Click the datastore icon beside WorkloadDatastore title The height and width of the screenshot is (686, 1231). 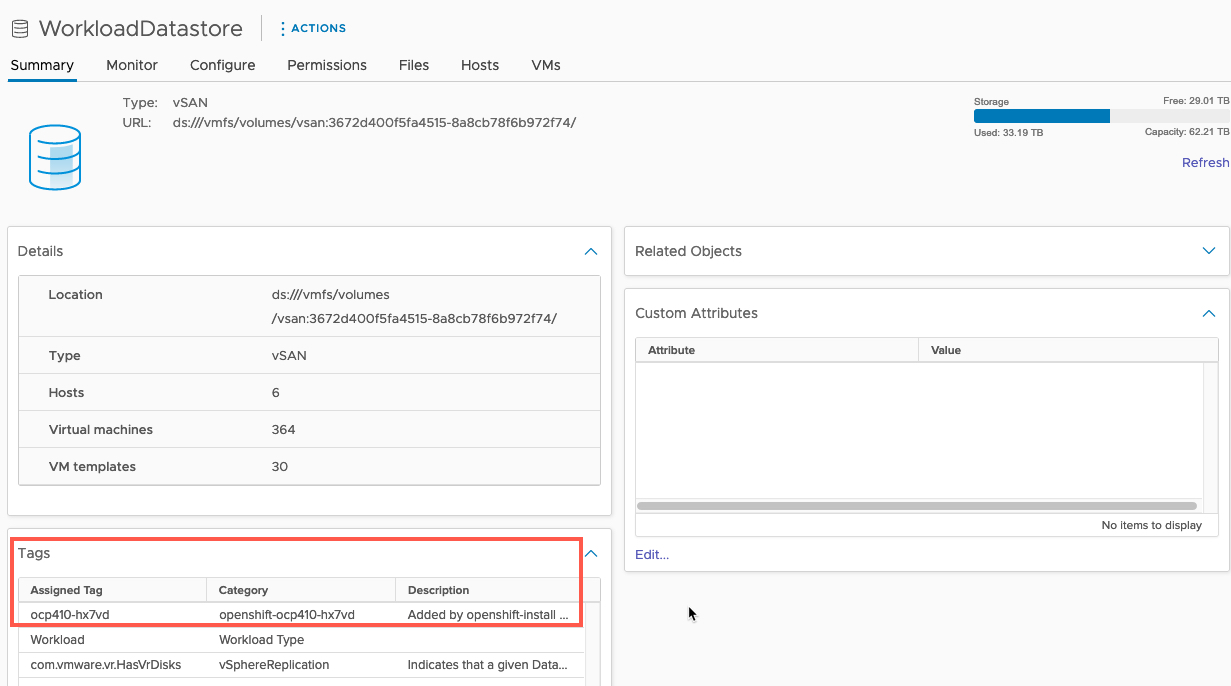click(x=20, y=29)
